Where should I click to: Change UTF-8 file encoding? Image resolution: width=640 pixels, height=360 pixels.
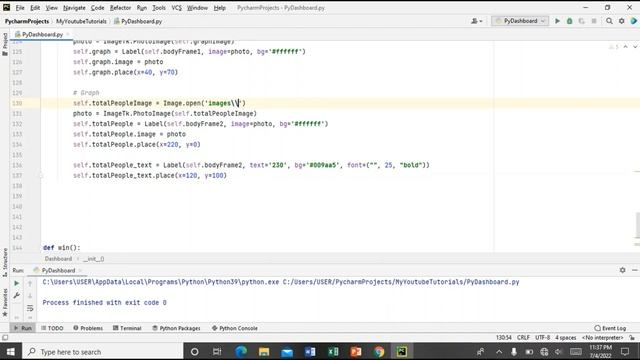tap(542, 338)
